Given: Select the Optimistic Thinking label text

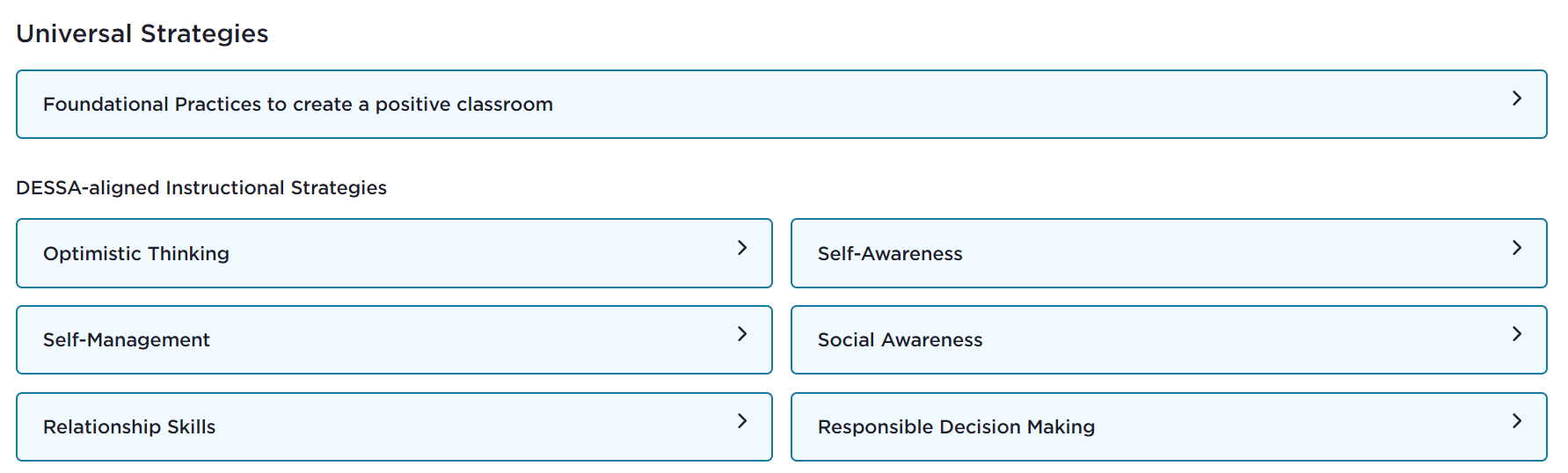Looking at the screenshot, I should tap(136, 254).
